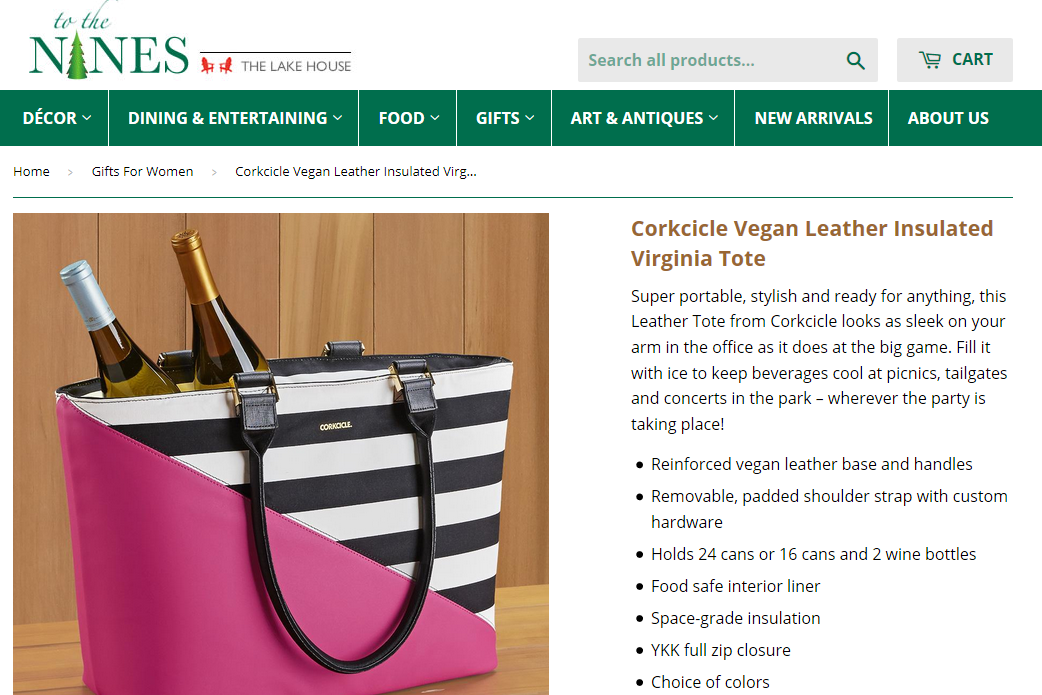Open the Gifts For Women breadcrumb

click(x=142, y=171)
